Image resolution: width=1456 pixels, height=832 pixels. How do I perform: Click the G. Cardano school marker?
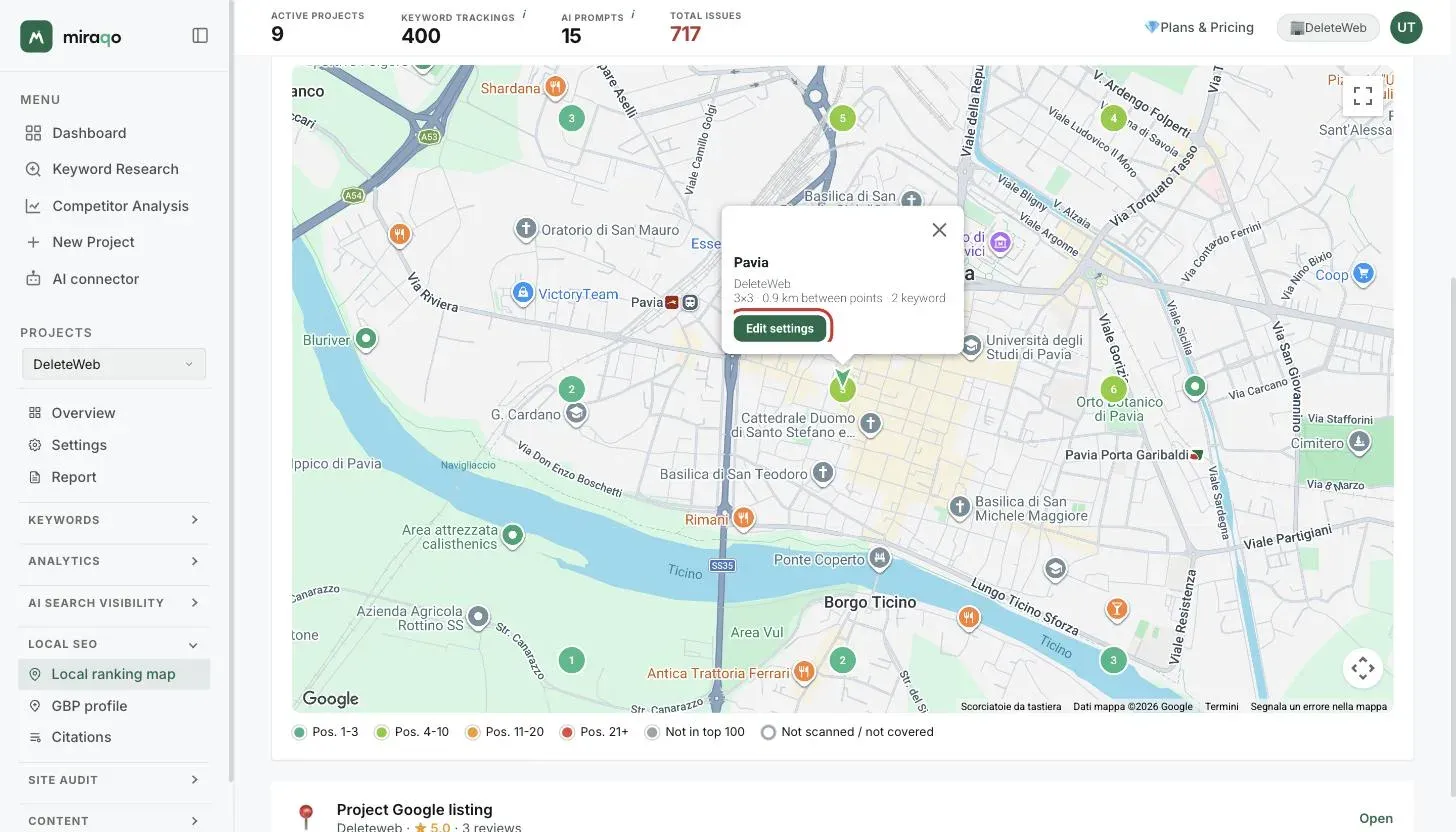(x=575, y=414)
